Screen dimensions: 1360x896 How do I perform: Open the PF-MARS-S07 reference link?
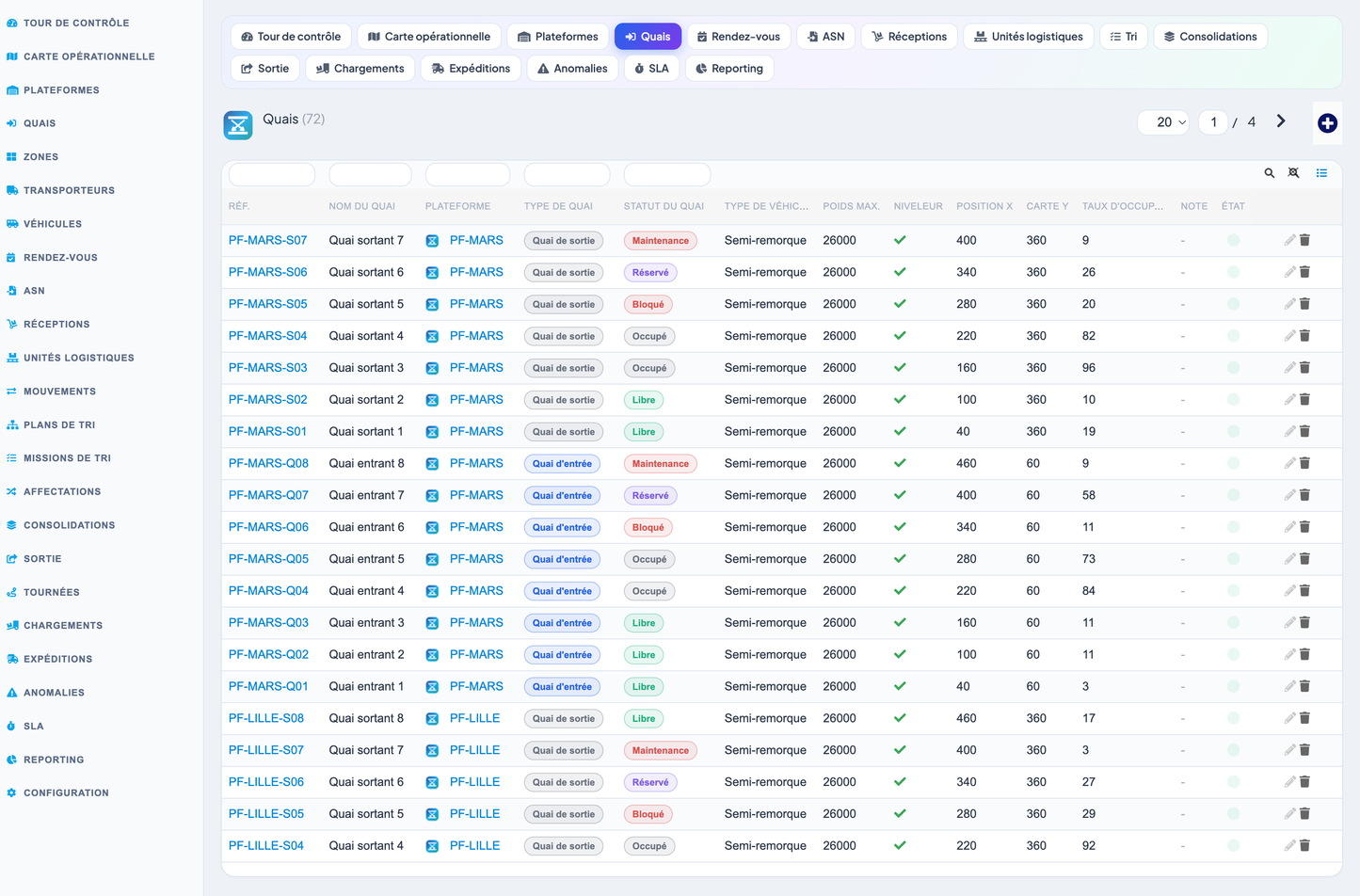267,240
